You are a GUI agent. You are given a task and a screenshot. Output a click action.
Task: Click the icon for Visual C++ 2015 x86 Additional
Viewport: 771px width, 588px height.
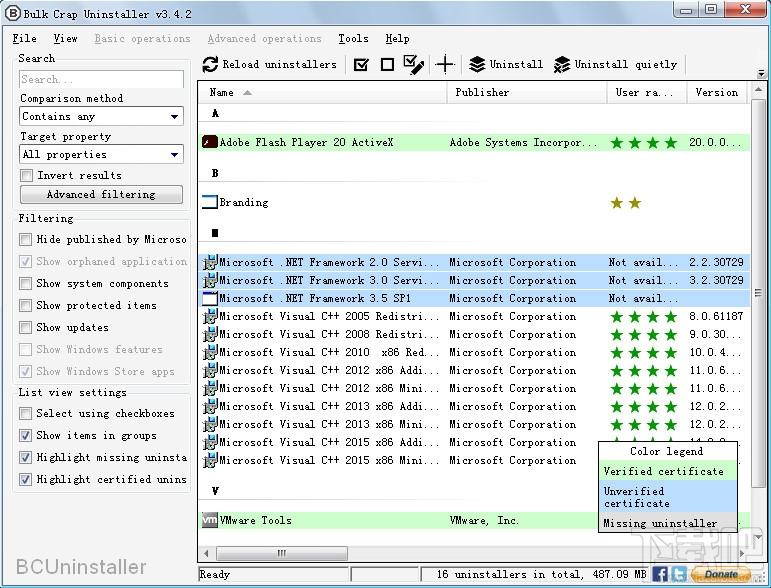[210, 442]
